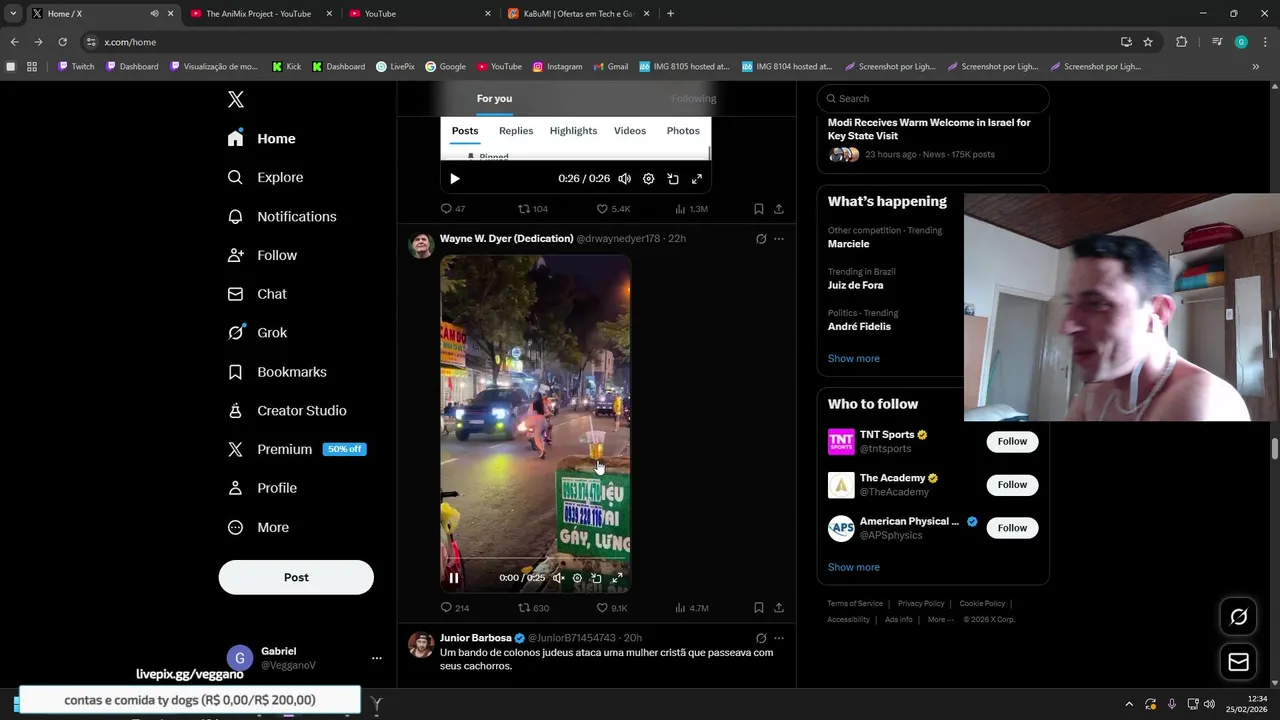1280x720 pixels.
Task: Open Grok icon on Wayne Dyer post
Action: pos(761,239)
